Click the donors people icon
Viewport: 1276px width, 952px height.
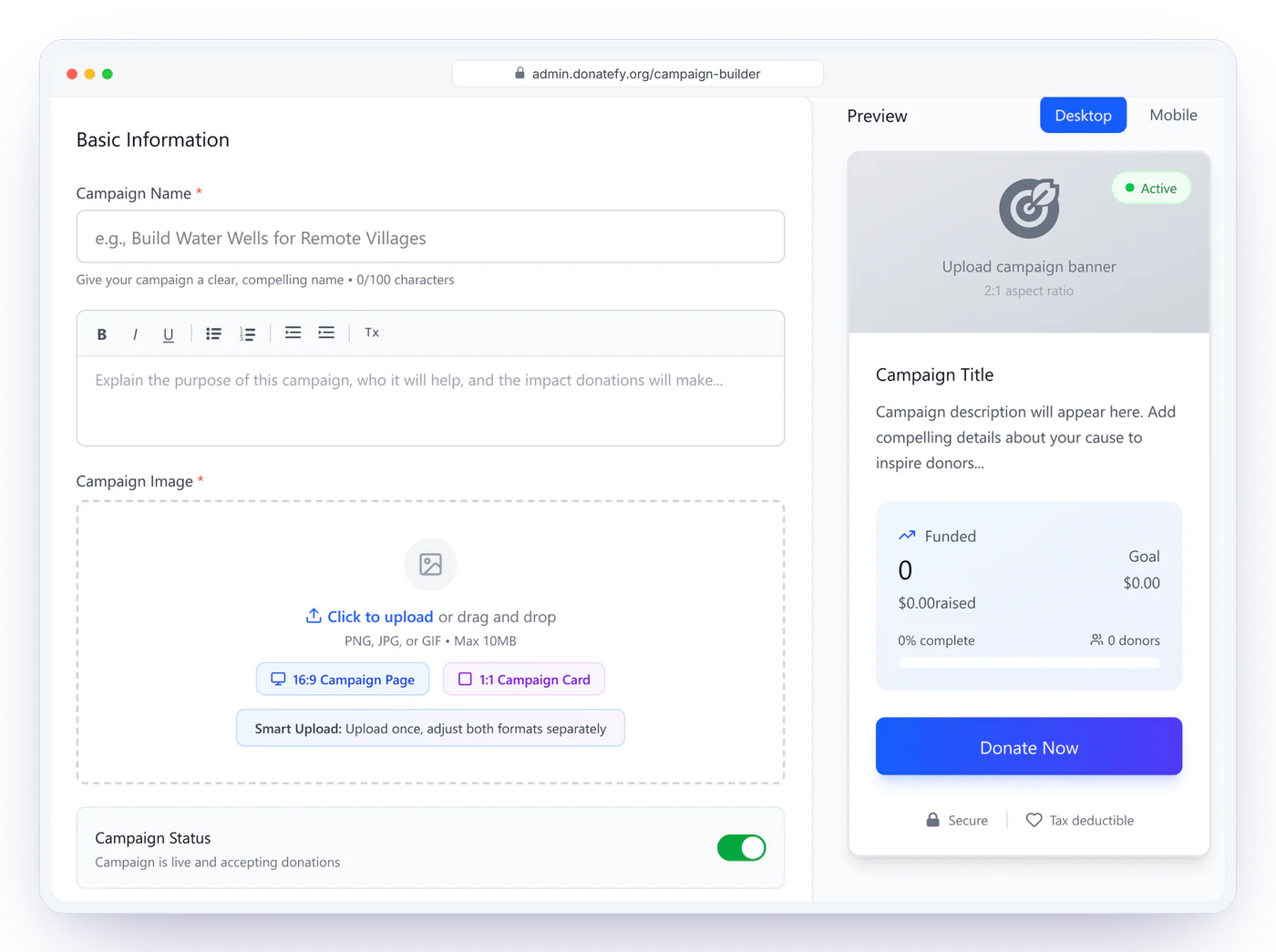click(x=1096, y=640)
